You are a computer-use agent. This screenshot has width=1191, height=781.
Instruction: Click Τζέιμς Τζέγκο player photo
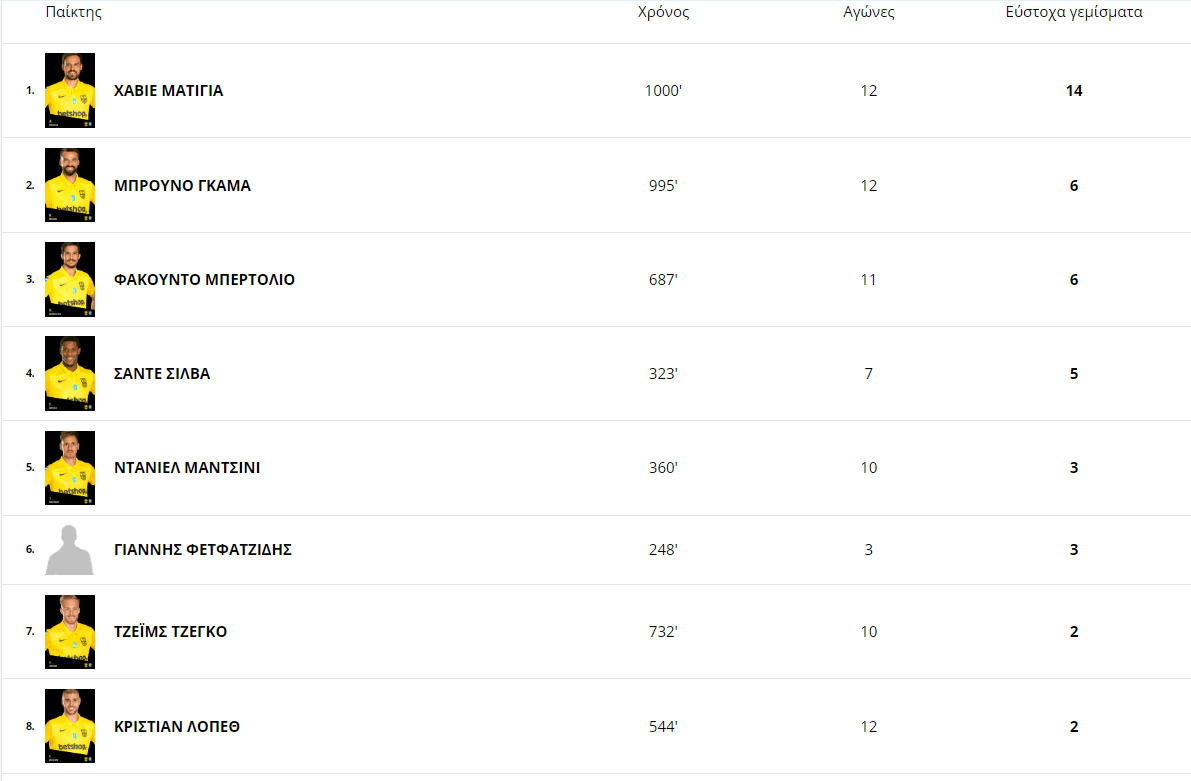tap(70, 631)
